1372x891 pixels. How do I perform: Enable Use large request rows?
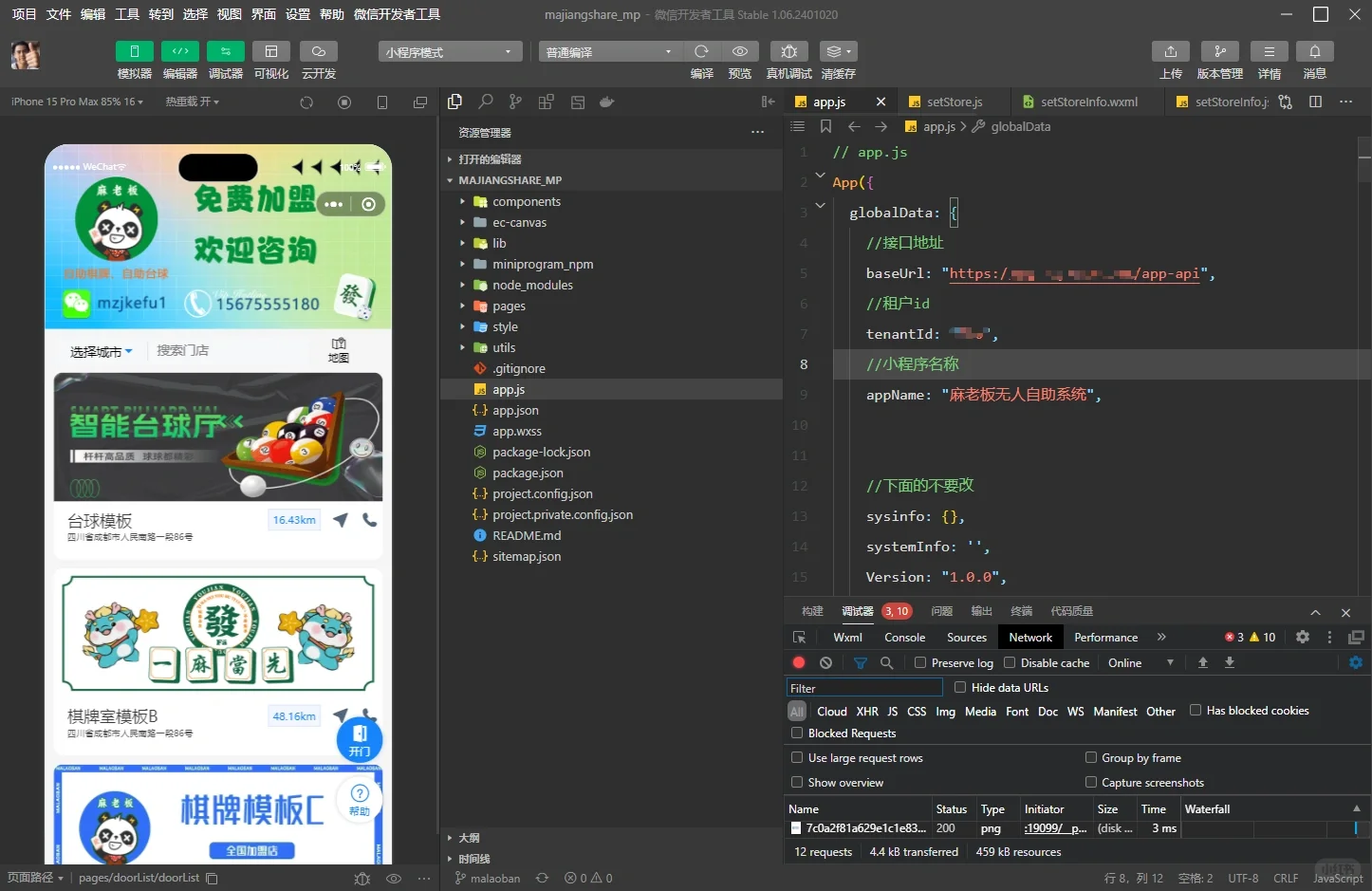[797, 758]
